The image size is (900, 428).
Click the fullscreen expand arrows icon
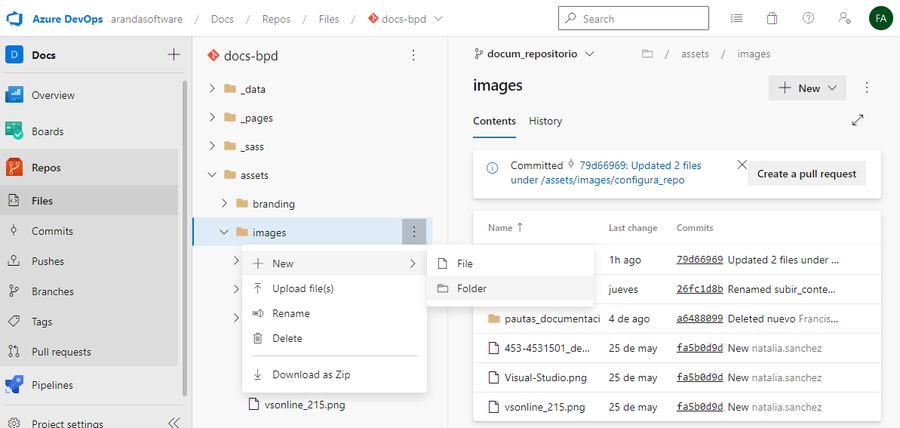tap(857, 120)
